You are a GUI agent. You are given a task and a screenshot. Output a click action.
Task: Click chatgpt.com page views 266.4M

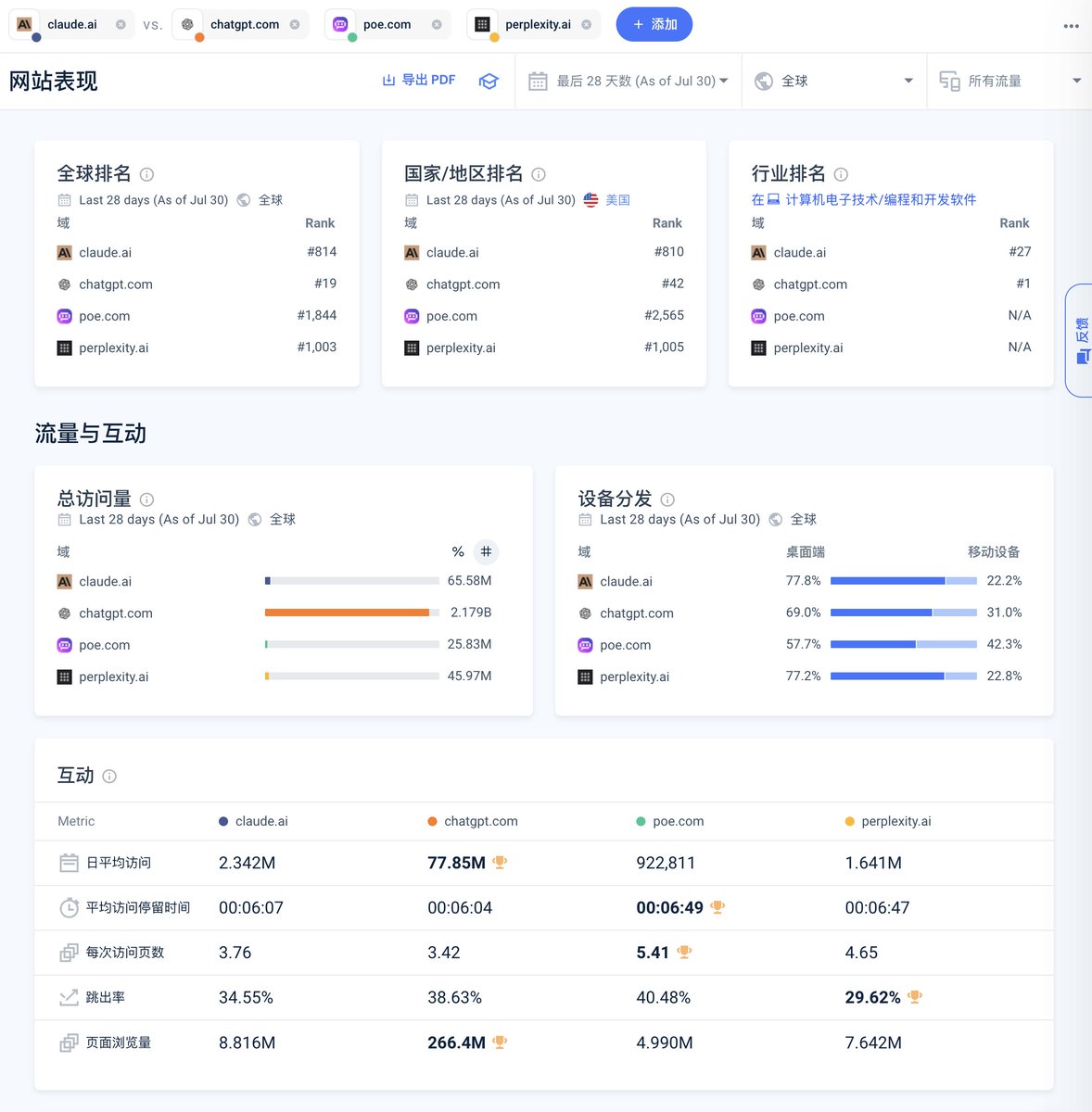tap(456, 1042)
